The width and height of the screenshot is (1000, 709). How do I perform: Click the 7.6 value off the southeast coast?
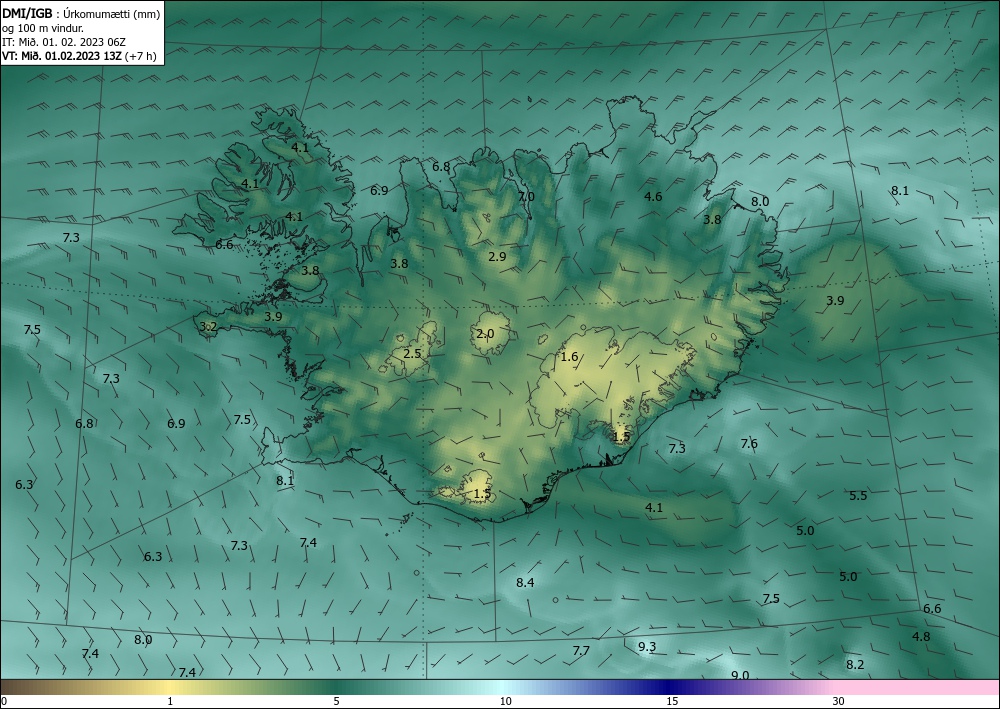coord(749,443)
